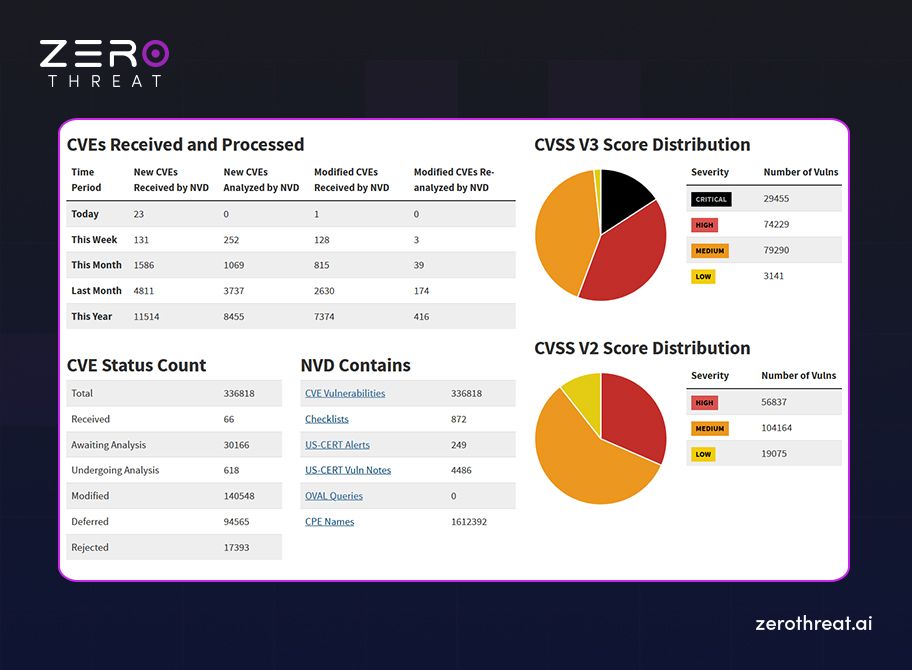
Task: Click the HIGH badge in CVSS V3 table
Action: point(706,225)
